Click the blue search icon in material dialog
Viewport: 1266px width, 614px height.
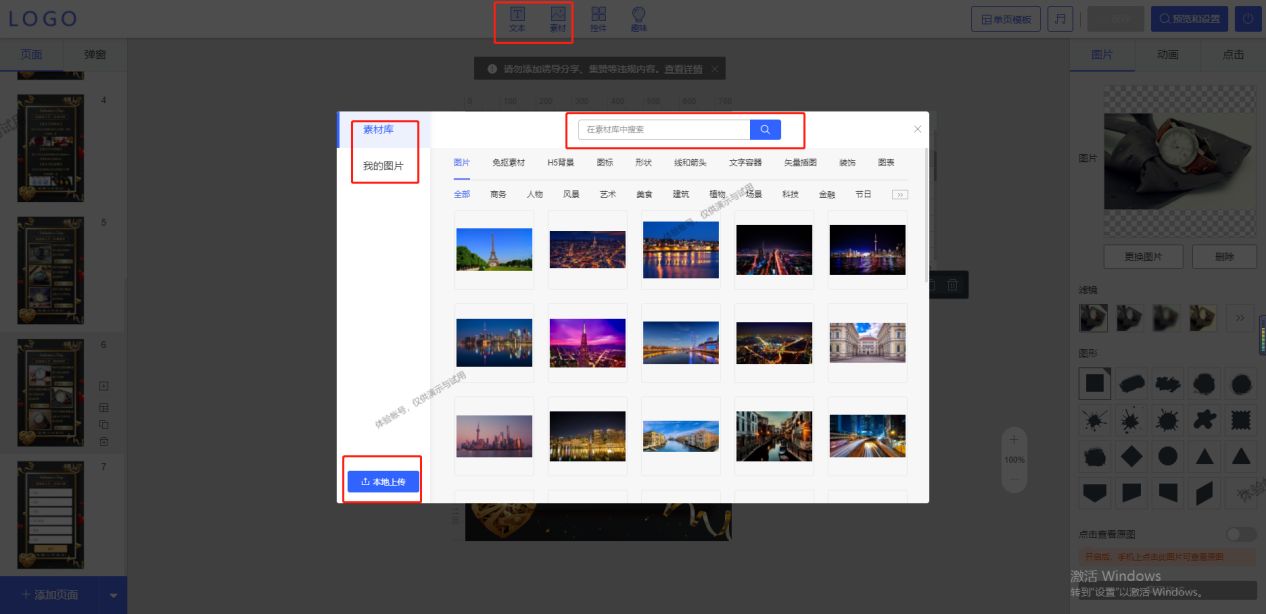(x=764, y=129)
